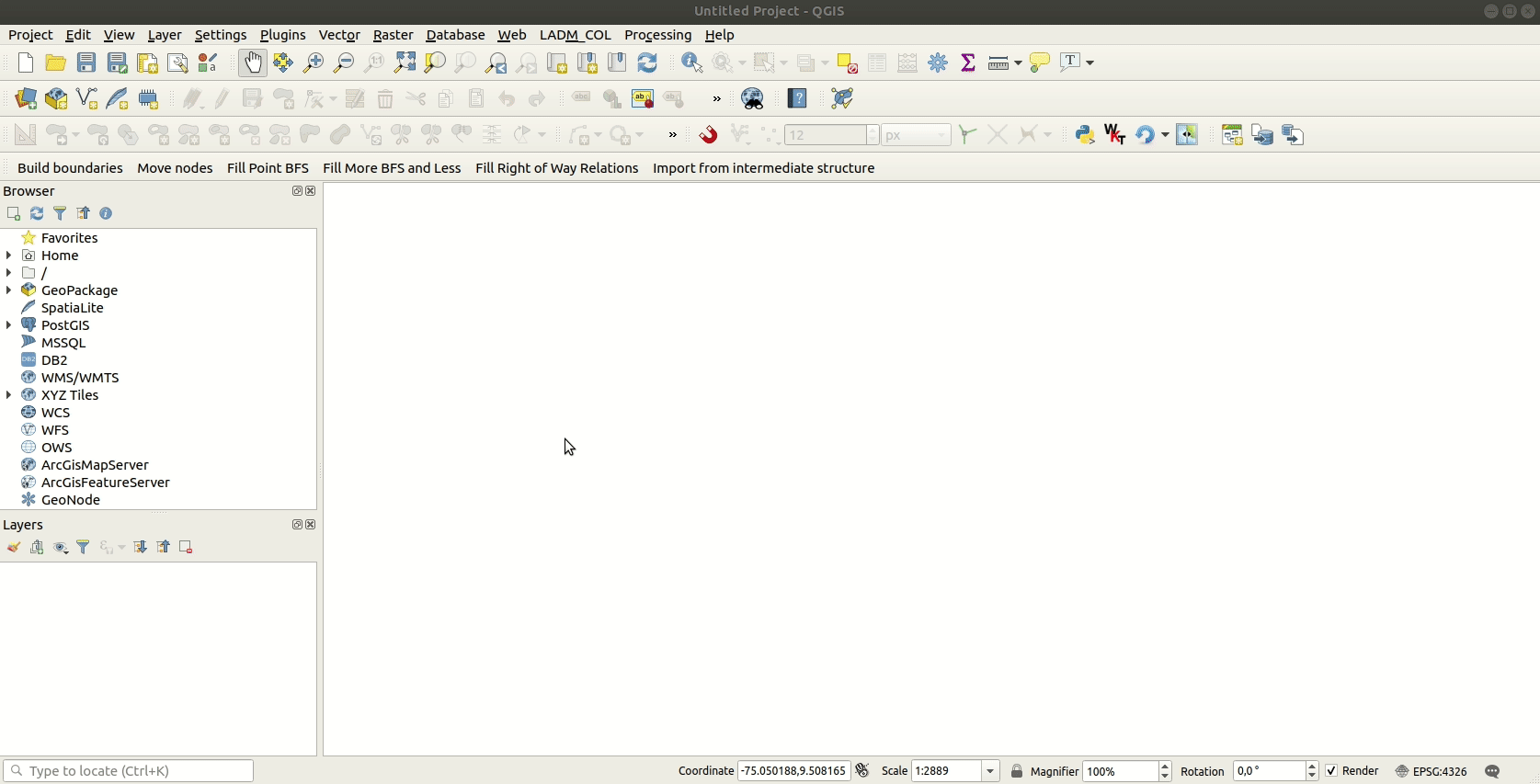The width and height of the screenshot is (1540, 784).
Task: Click the New SpatiaLite Layer feather icon
Action: pyautogui.click(x=117, y=98)
